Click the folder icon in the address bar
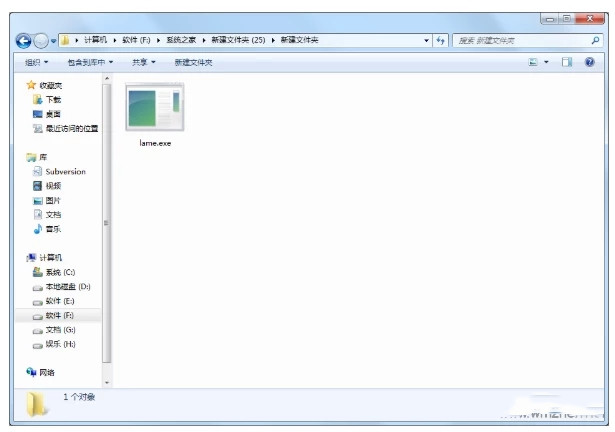 65,40
